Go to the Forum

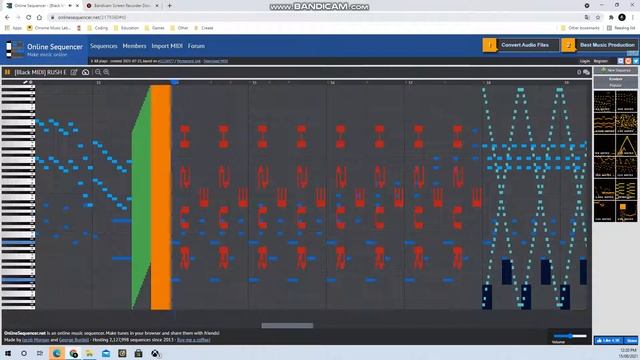tap(196, 46)
